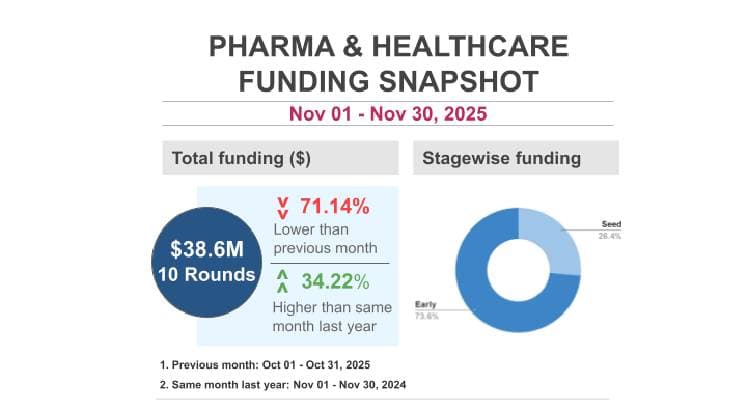Click the Previous month footnote
Screen dimensions: 750x400
(272, 364)
